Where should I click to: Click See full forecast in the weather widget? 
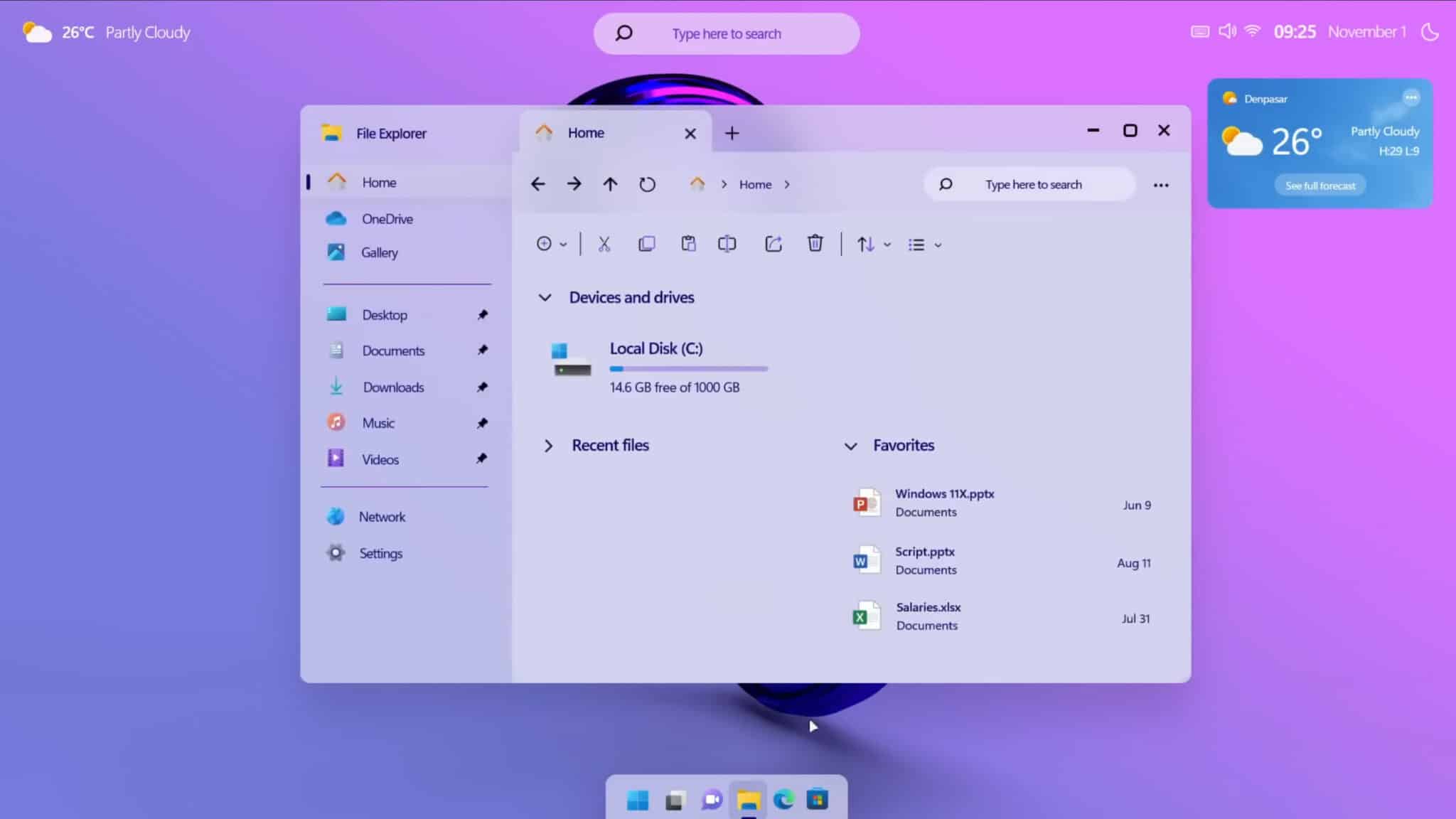click(x=1319, y=185)
